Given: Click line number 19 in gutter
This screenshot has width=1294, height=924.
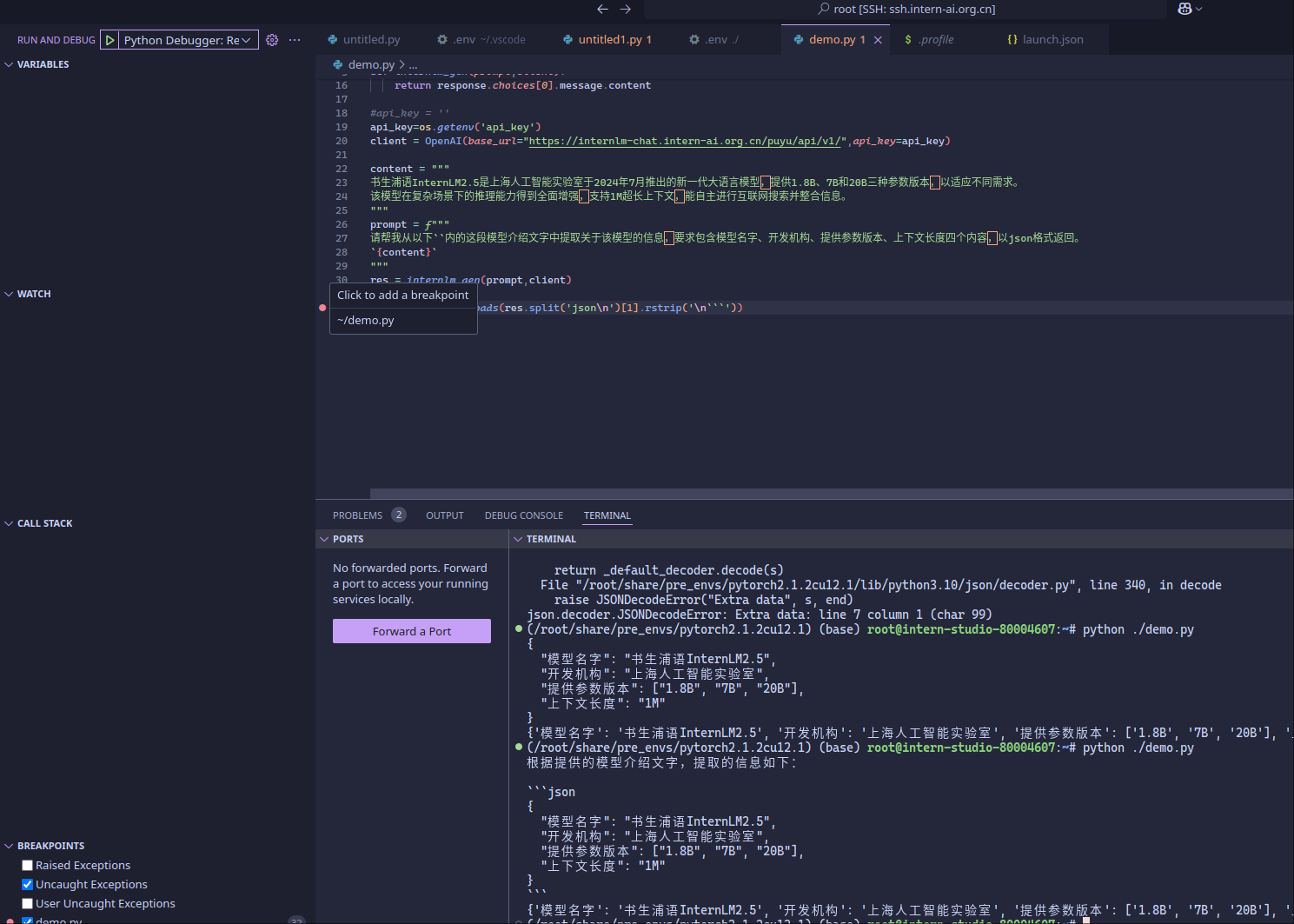Looking at the screenshot, I should (342, 127).
